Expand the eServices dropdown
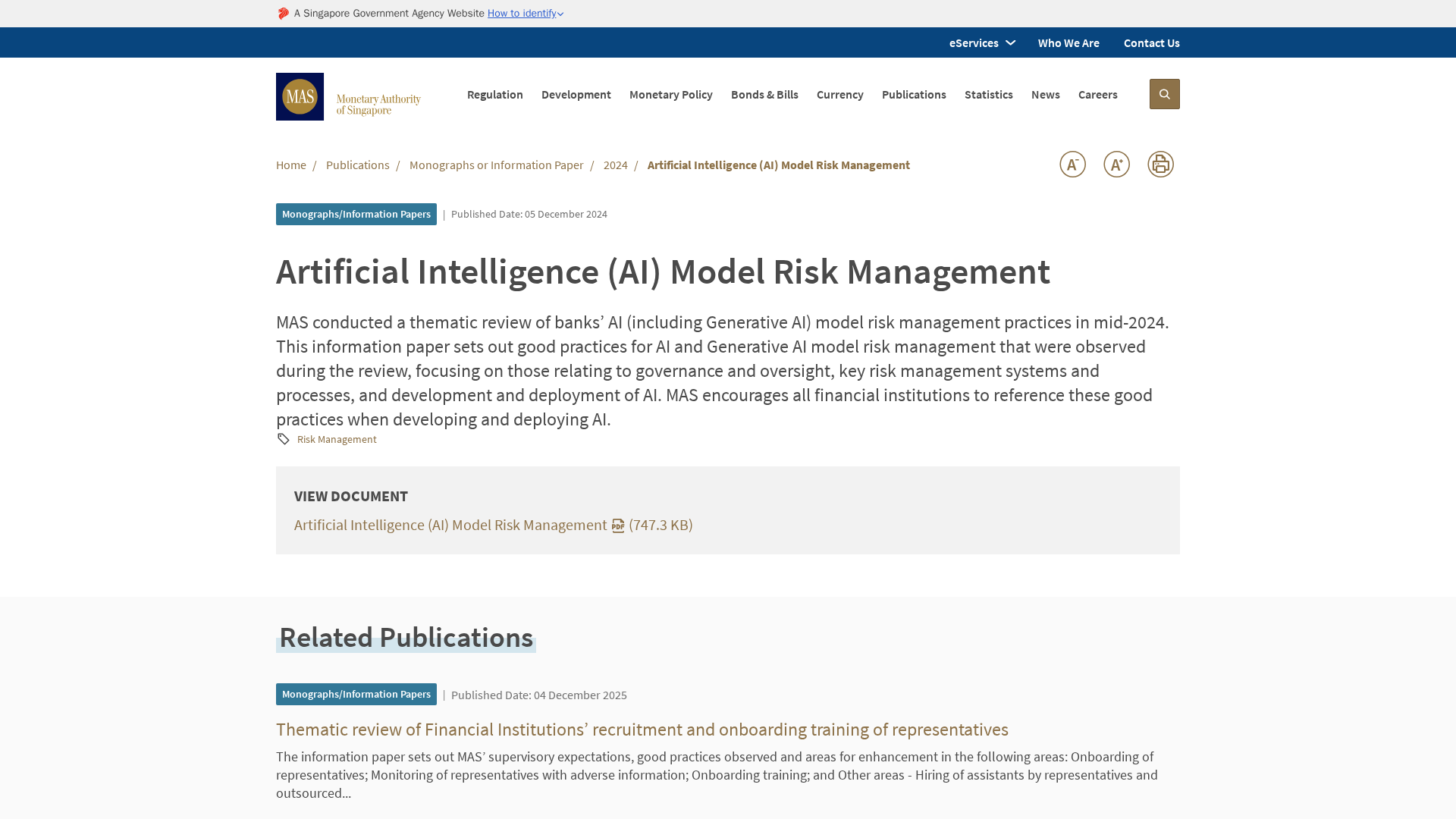 click(981, 43)
